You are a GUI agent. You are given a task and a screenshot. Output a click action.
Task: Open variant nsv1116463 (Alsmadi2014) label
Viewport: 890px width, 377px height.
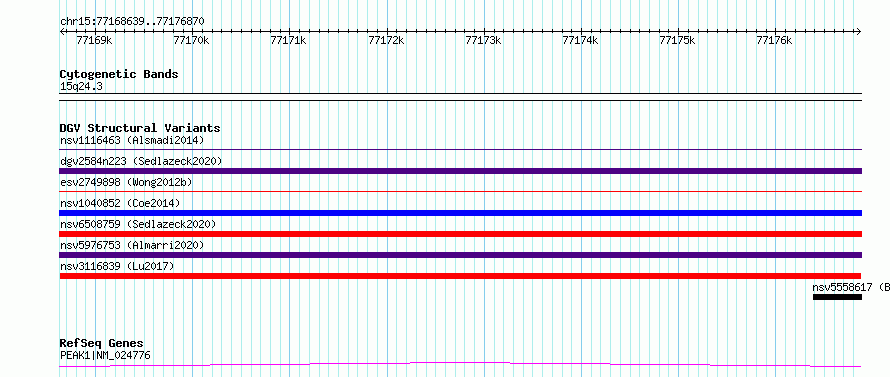point(132,140)
